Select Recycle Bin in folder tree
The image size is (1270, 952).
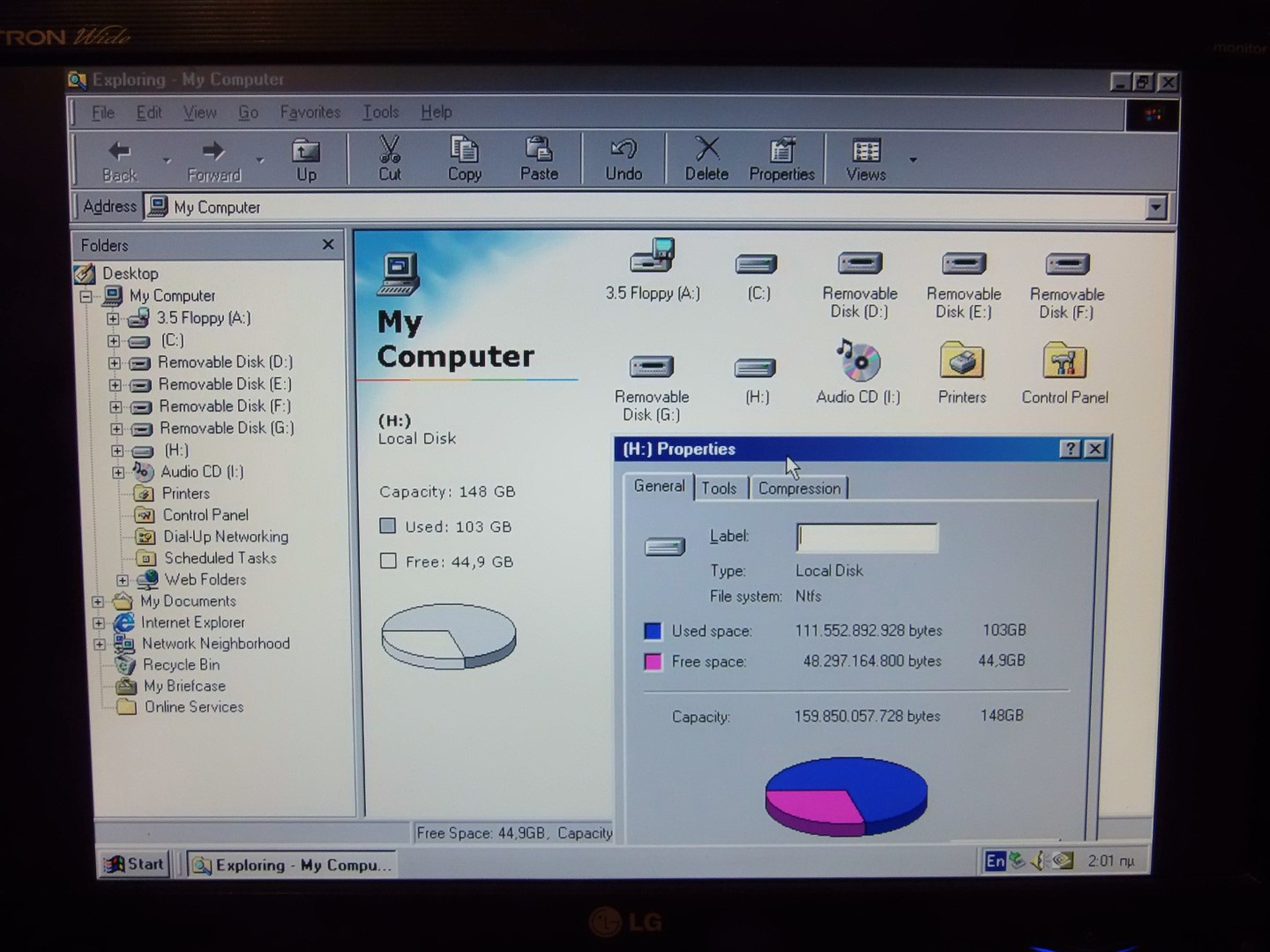click(181, 665)
